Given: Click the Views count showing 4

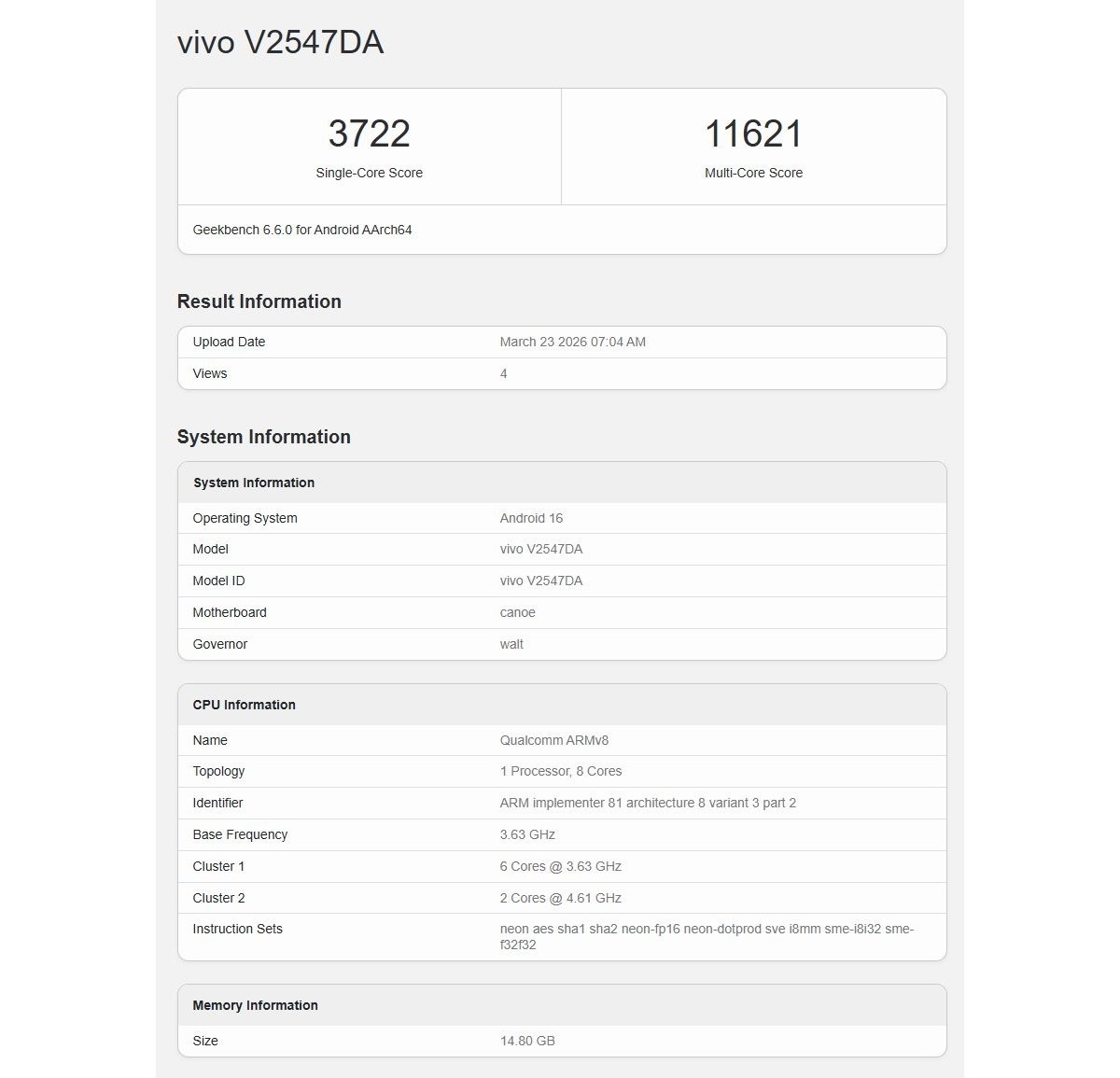Looking at the screenshot, I should (x=503, y=373).
